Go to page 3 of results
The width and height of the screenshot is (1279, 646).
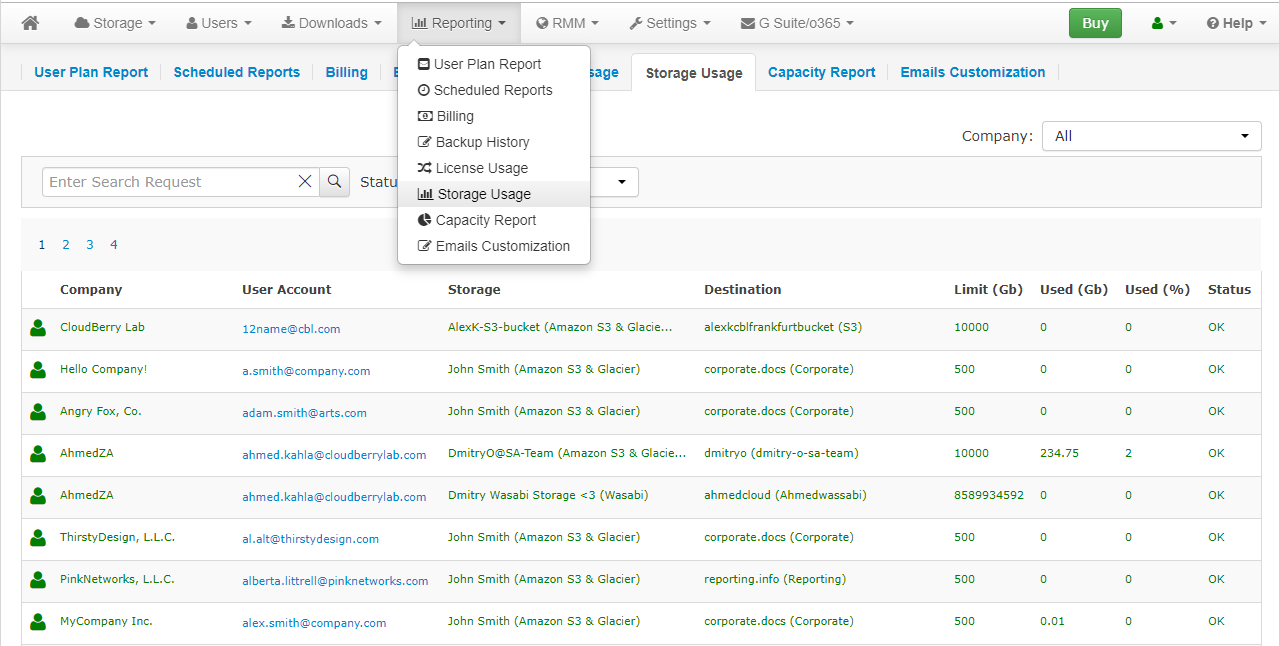[x=90, y=245]
